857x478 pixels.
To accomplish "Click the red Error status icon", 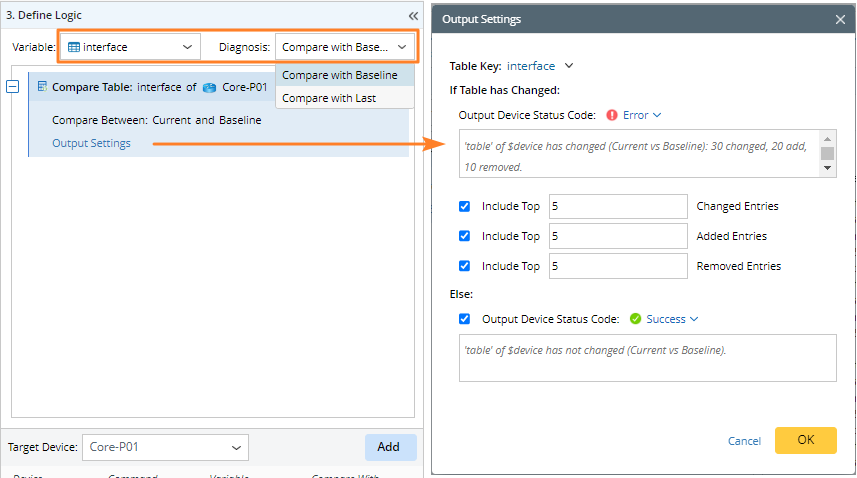I will pyautogui.click(x=612, y=115).
